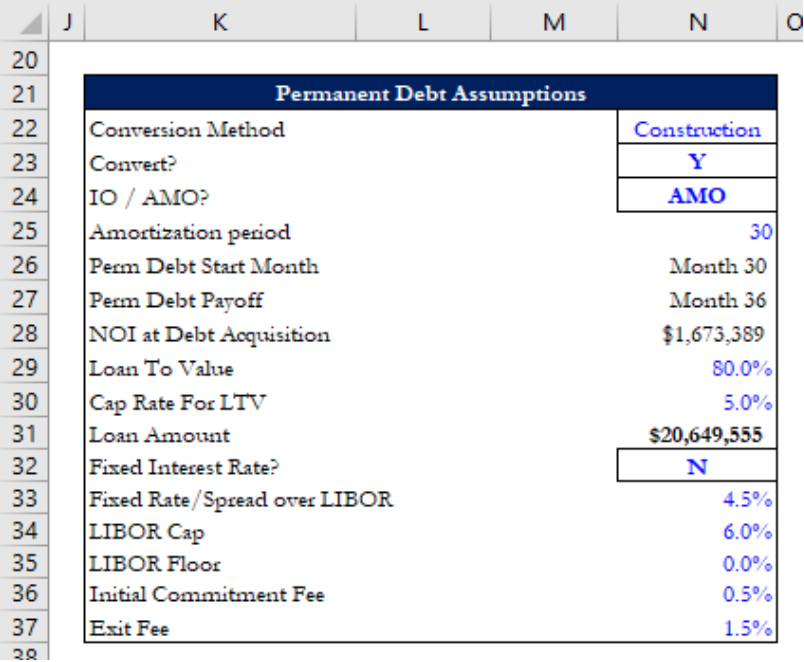Viewport: 804px width, 662px height.
Task: Select row 20 header
Action: pyautogui.click(x=24, y=59)
